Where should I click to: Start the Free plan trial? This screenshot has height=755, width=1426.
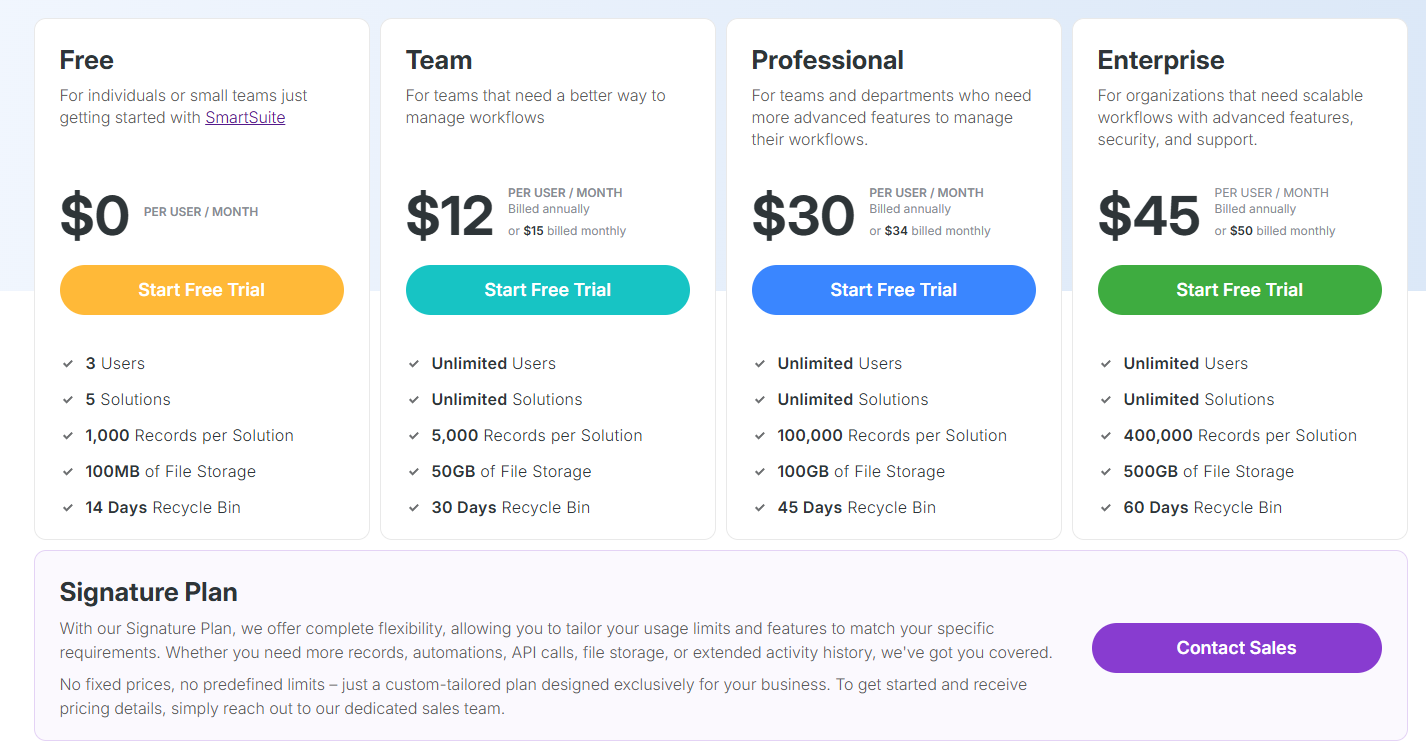pyautogui.click(x=202, y=290)
